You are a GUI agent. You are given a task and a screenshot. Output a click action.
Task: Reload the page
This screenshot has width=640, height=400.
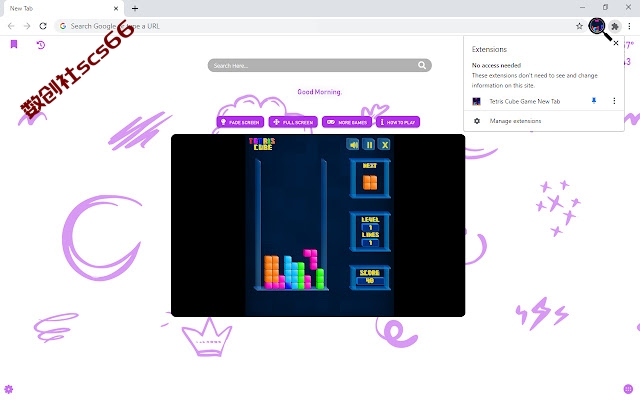pos(43,26)
